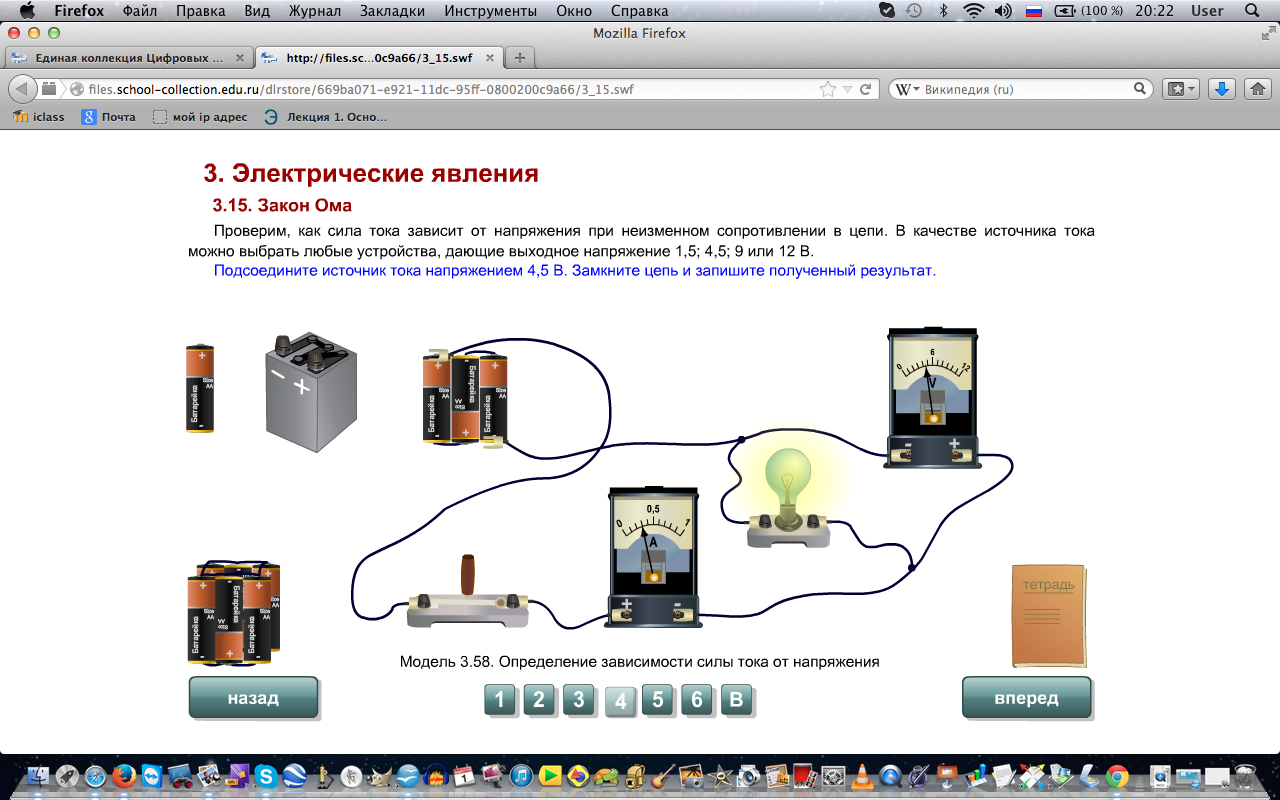Open Finder from the Dock
This screenshot has width=1280, height=800.
[39, 776]
